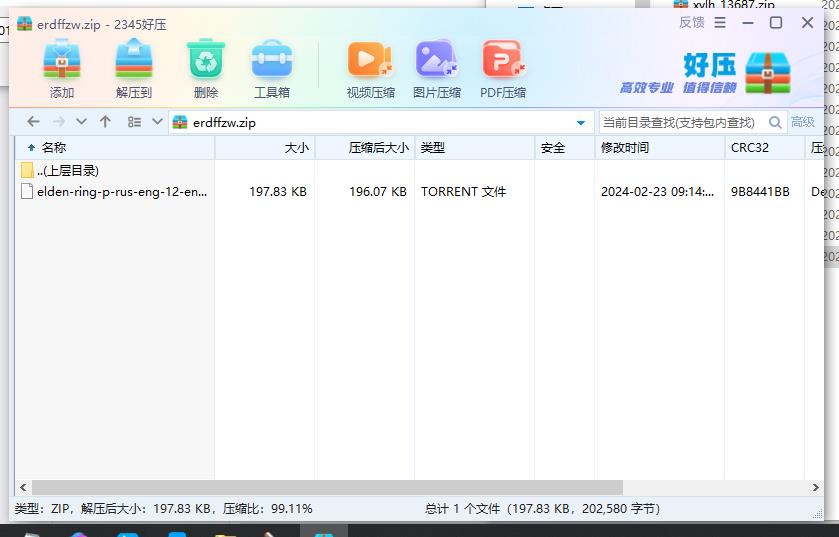Click the erdffzw.zip address path field

tap(382, 122)
